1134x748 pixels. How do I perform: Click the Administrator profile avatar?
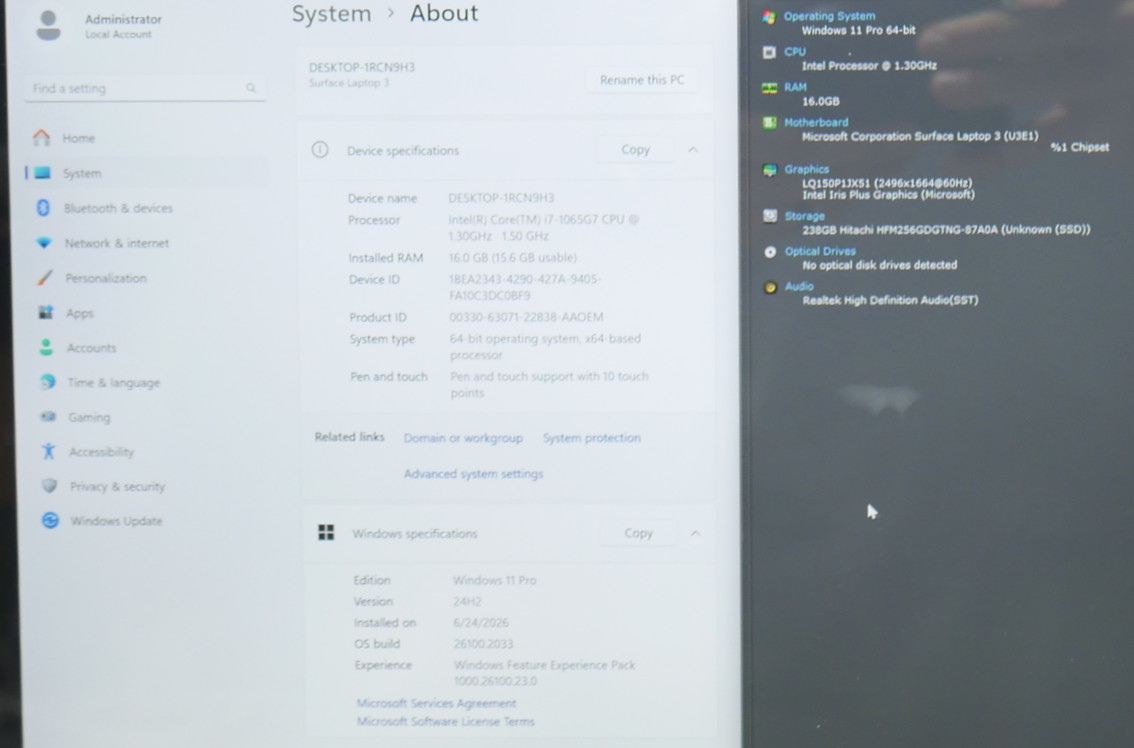point(48,25)
